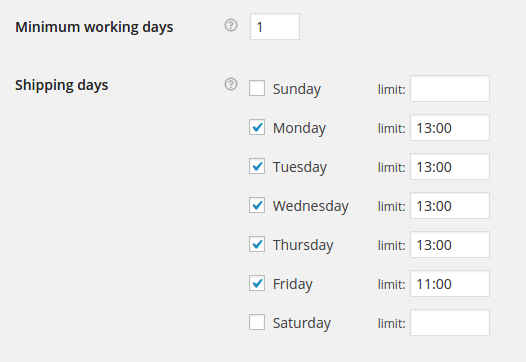The height and width of the screenshot is (362, 526).
Task: Uncheck the Tuesday shipping day
Action: click(257, 166)
